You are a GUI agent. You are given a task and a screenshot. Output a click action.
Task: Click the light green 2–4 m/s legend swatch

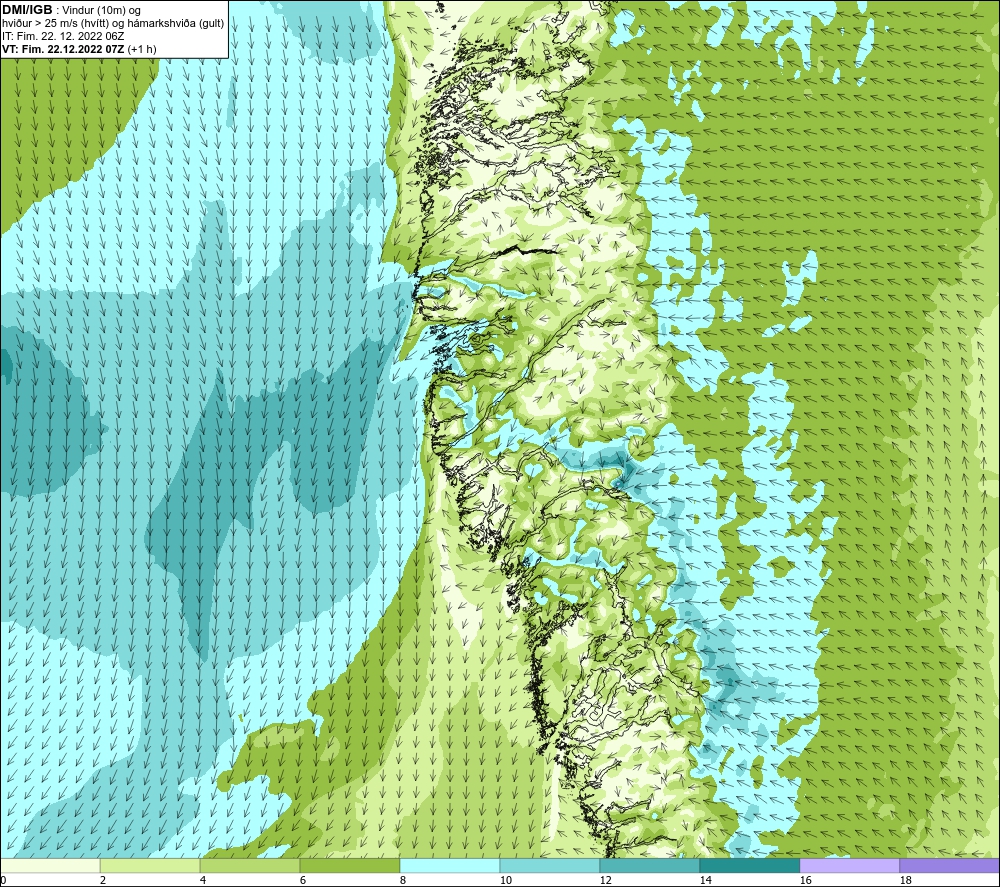coord(150,865)
